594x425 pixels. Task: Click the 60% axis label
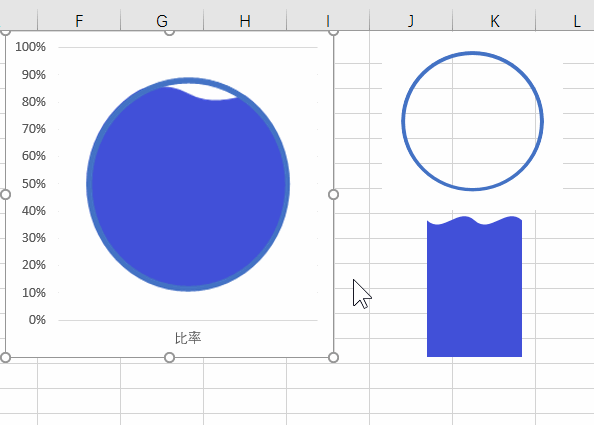tap(34, 156)
